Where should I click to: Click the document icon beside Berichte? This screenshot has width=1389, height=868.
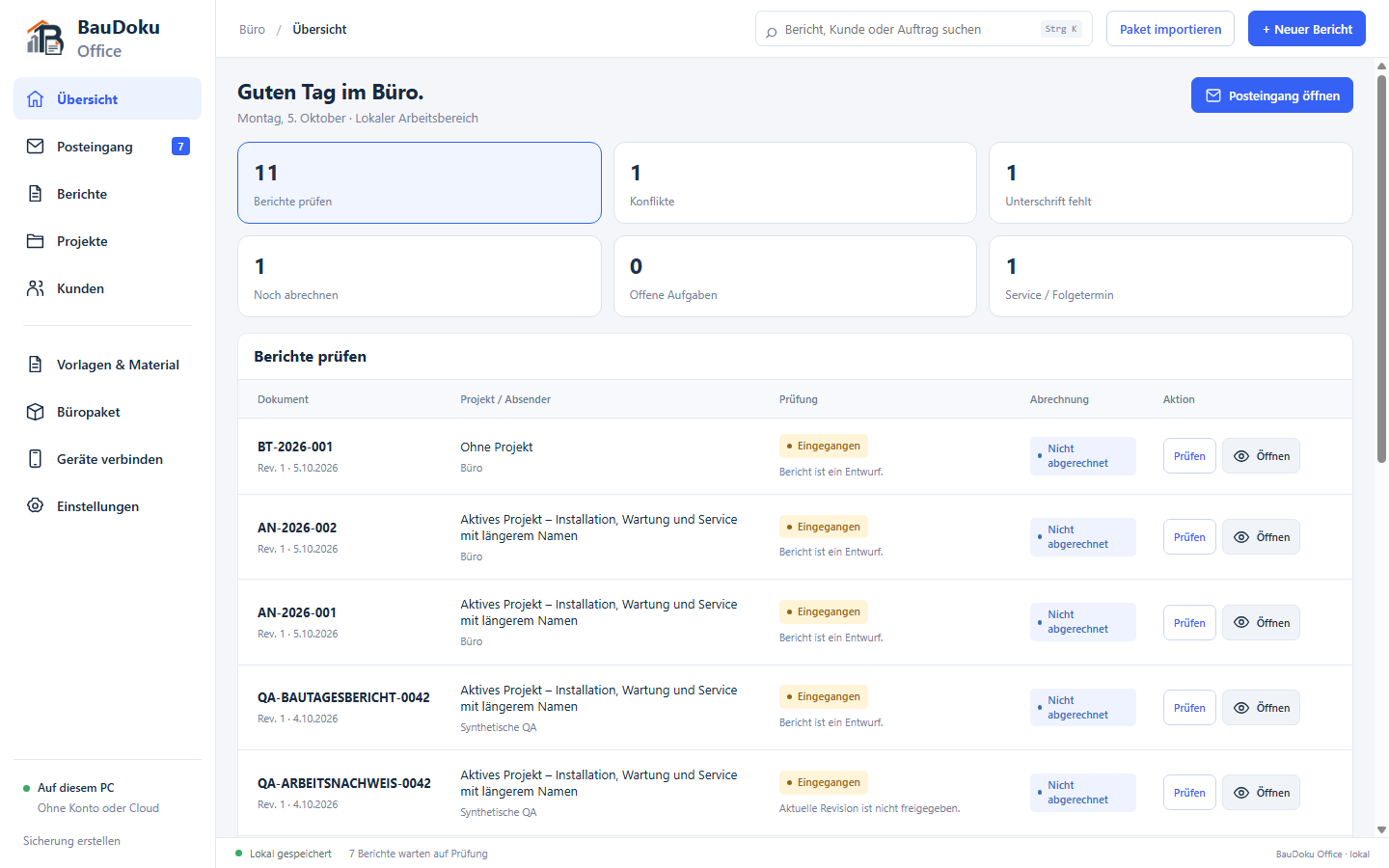(x=36, y=193)
